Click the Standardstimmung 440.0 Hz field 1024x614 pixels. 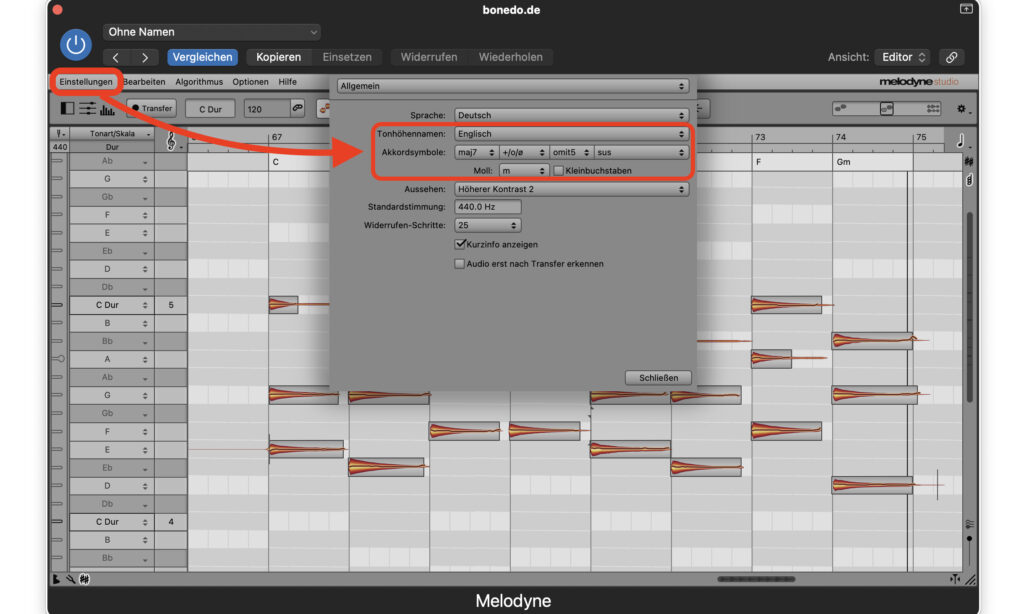click(488, 206)
